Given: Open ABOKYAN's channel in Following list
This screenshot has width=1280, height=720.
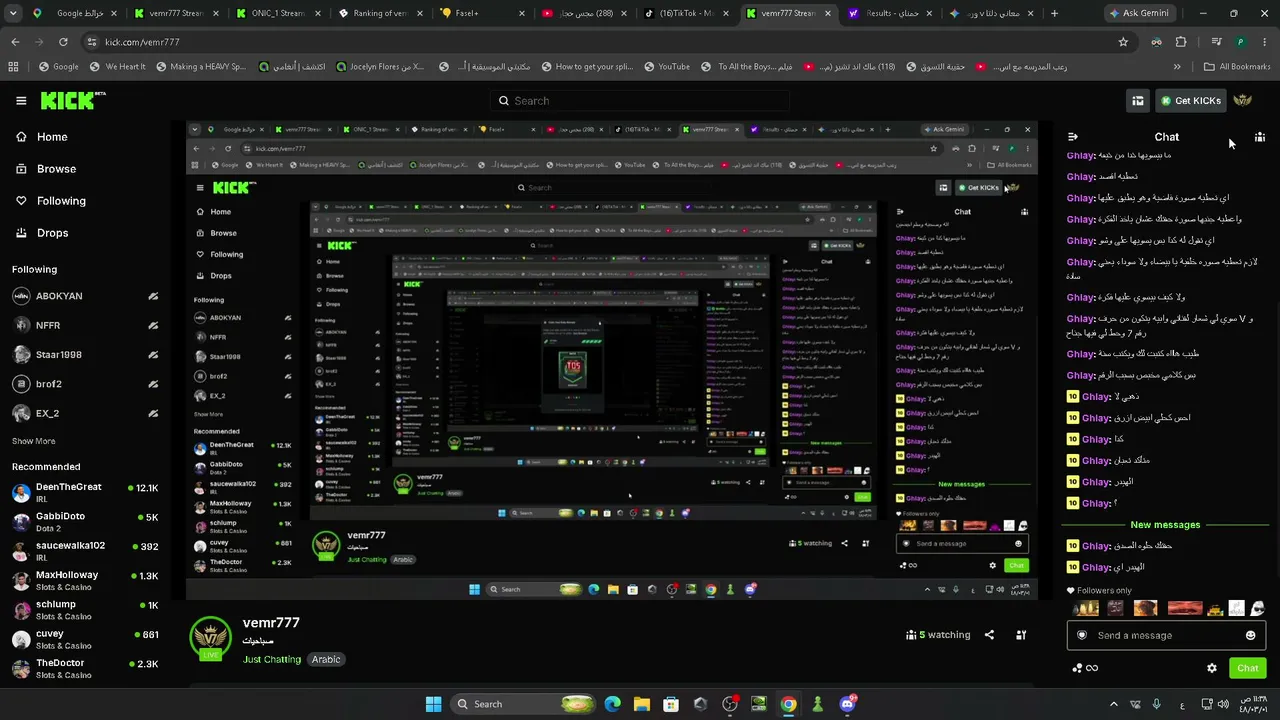Looking at the screenshot, I should [85, 296].
